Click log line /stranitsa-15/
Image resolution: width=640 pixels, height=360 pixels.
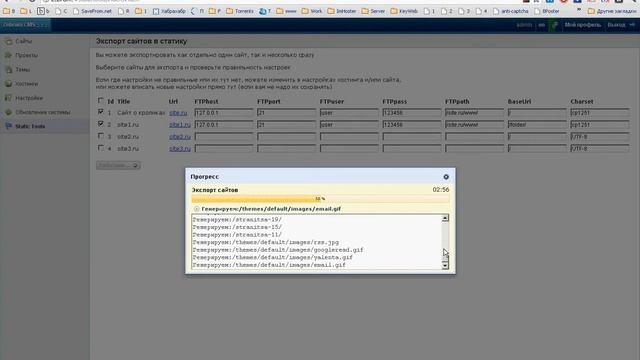tap(237, 227)
